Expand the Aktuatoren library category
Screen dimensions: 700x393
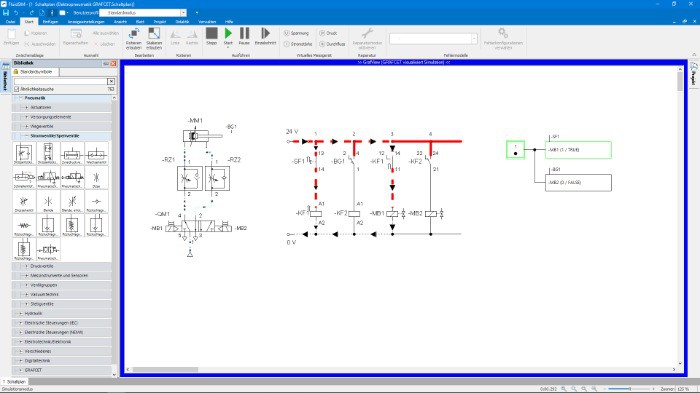pyautogui.click(x=26, y=107)
